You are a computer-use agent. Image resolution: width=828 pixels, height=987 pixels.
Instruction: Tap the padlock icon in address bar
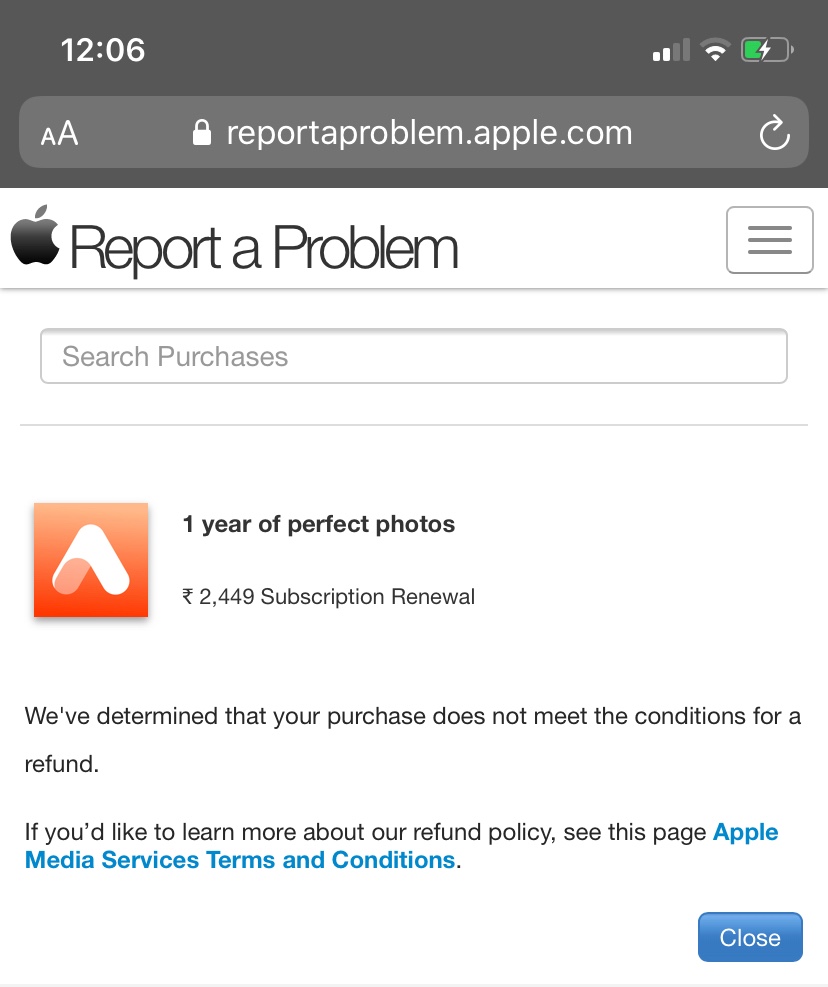click(x=202, y=133)
